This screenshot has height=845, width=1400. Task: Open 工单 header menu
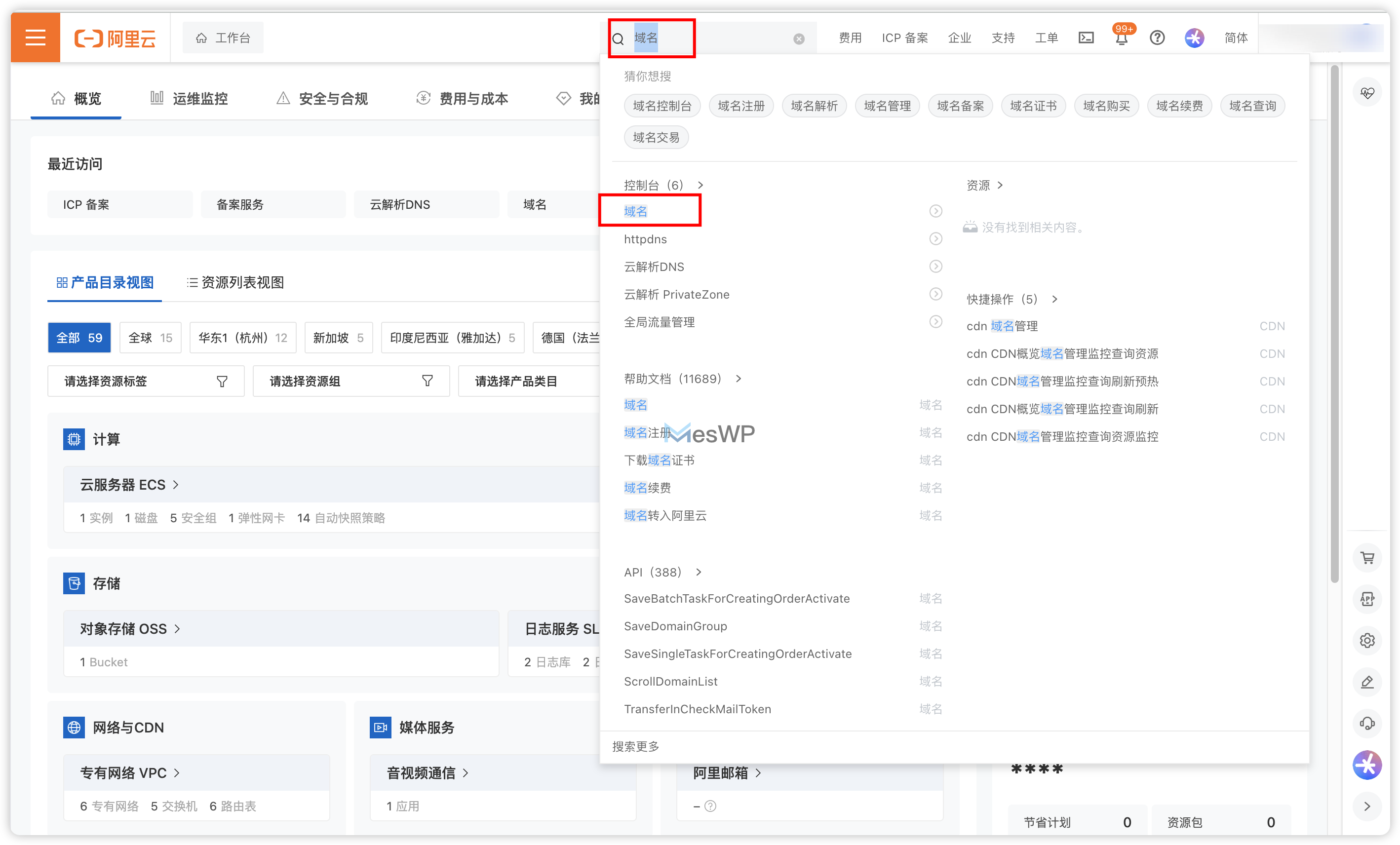1046,38
